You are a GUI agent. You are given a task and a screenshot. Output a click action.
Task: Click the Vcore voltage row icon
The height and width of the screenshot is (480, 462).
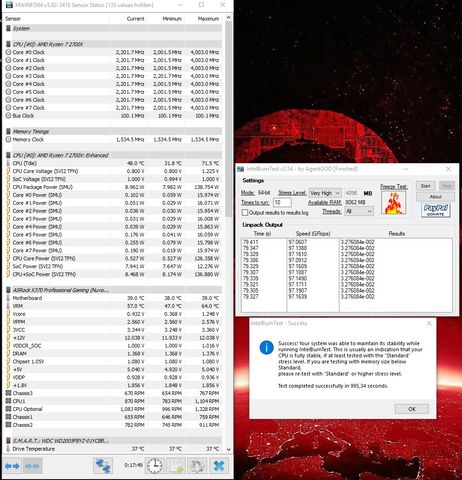click(x=8, y=314)
